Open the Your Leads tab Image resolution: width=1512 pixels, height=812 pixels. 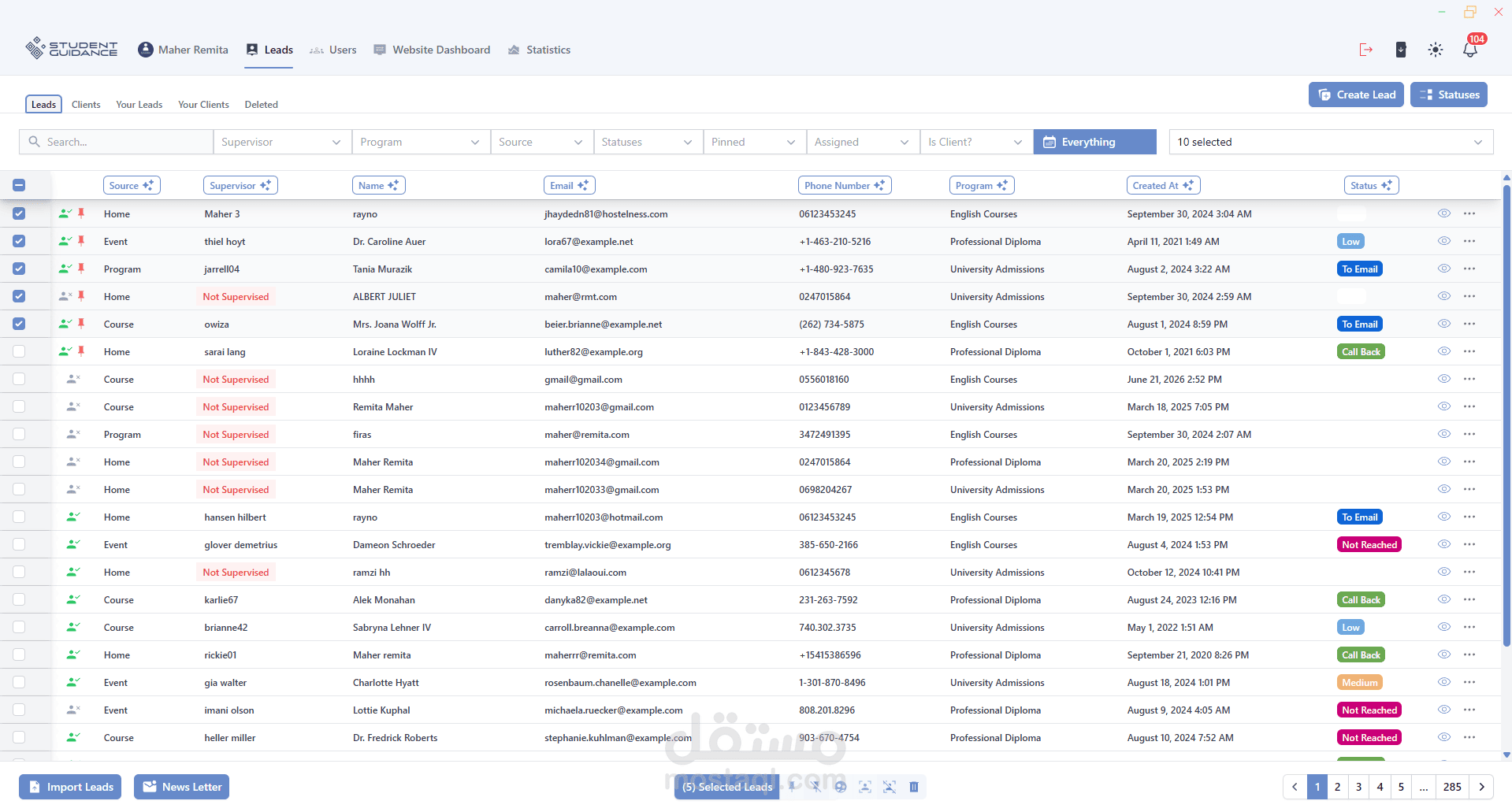click(139, 104)
